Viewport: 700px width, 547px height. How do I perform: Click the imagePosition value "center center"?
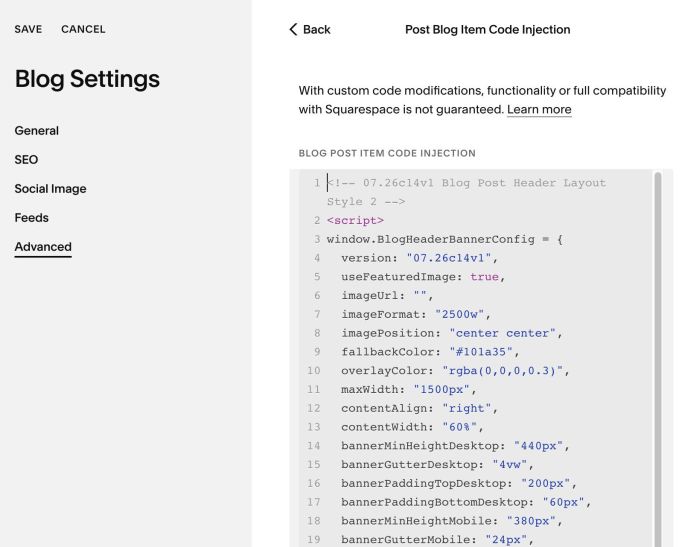pyautogui.click(x=503, y=333)
